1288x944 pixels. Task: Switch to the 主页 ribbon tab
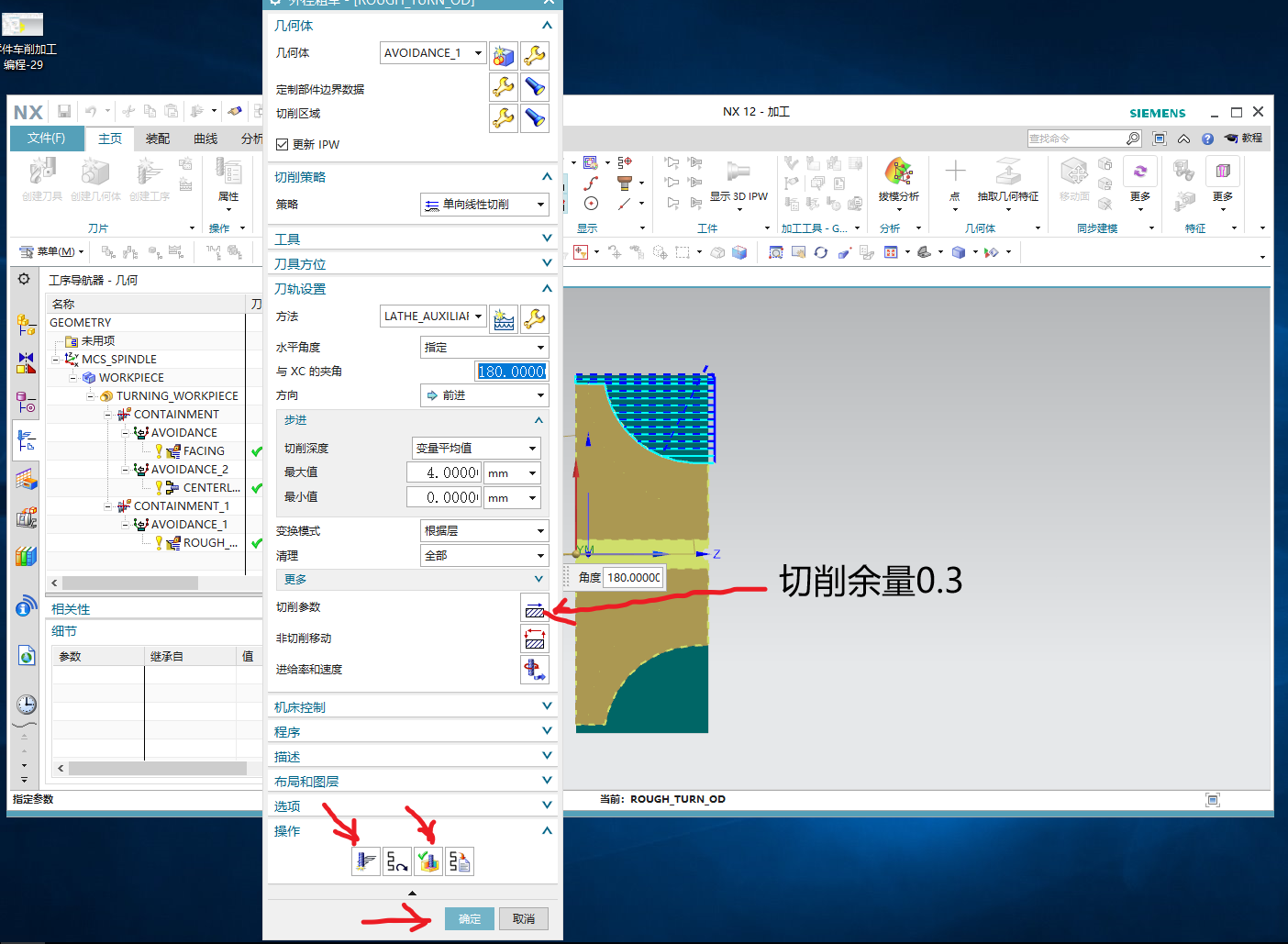tap(110, 139)
